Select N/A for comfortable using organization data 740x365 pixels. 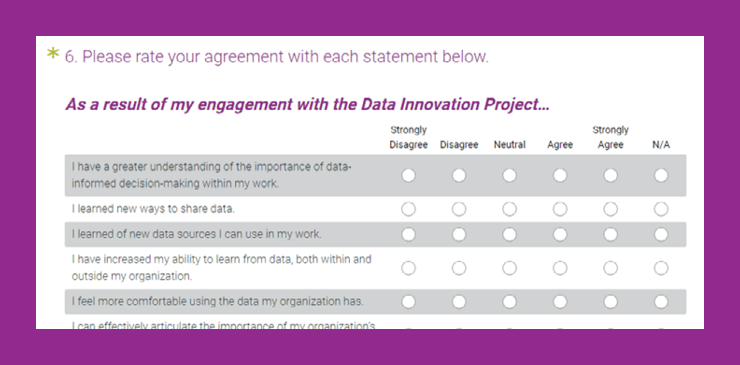click(661, 302)
